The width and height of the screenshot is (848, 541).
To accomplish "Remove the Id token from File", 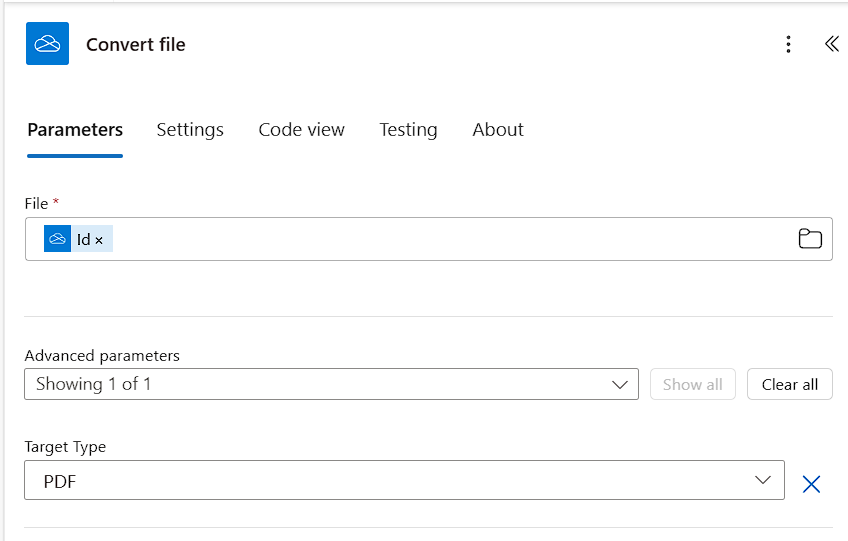I will coord(99,240).
